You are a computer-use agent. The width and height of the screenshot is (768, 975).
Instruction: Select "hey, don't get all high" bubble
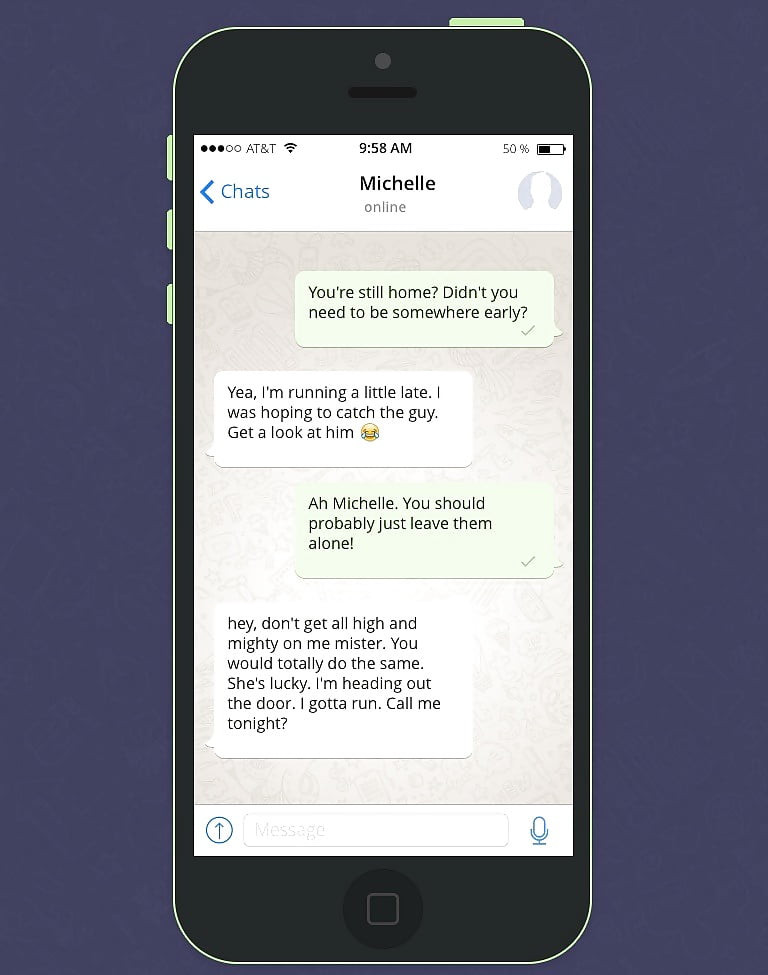click(x=343, y=680)
